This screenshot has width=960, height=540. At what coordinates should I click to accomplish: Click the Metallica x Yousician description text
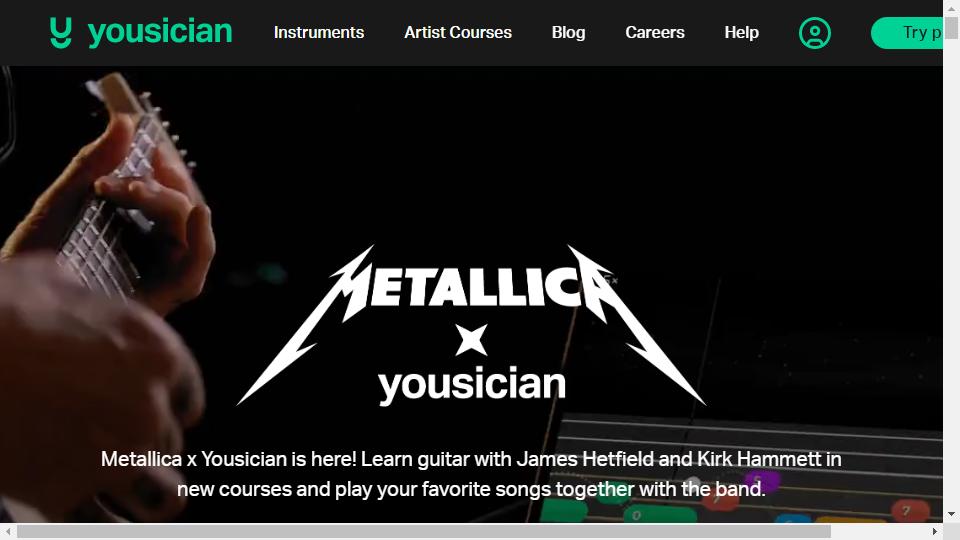(471, 474)
